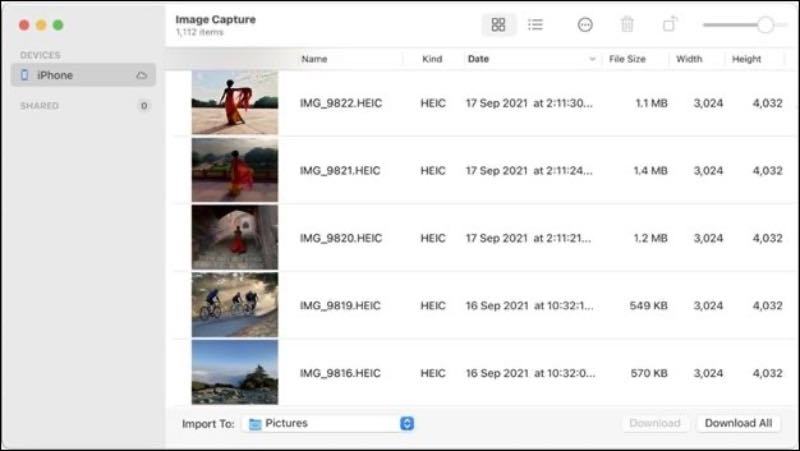Select the IMG_9820.HEIC file row

pos(341,238)
